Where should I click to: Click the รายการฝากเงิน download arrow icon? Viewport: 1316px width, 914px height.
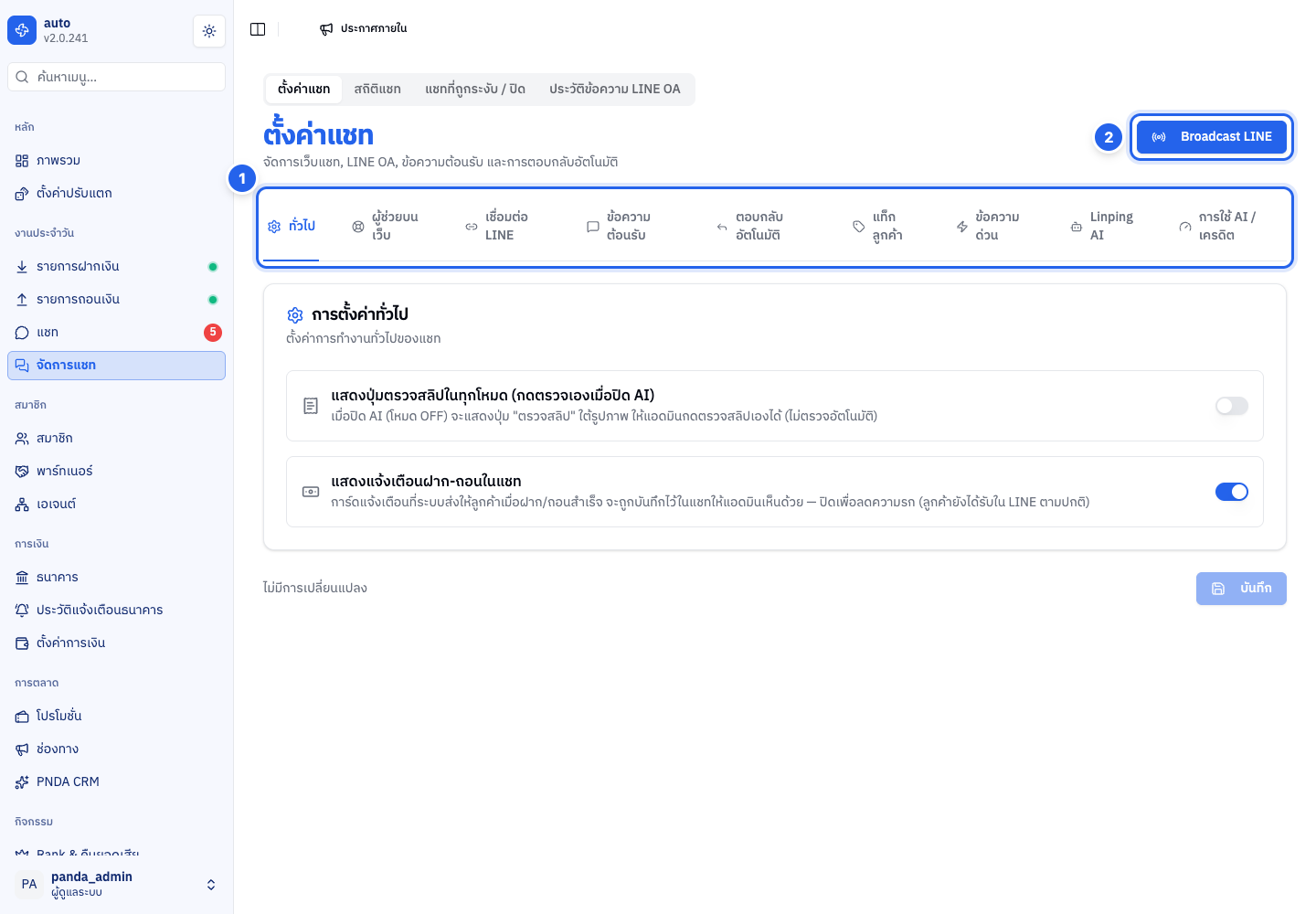(22, 267)
